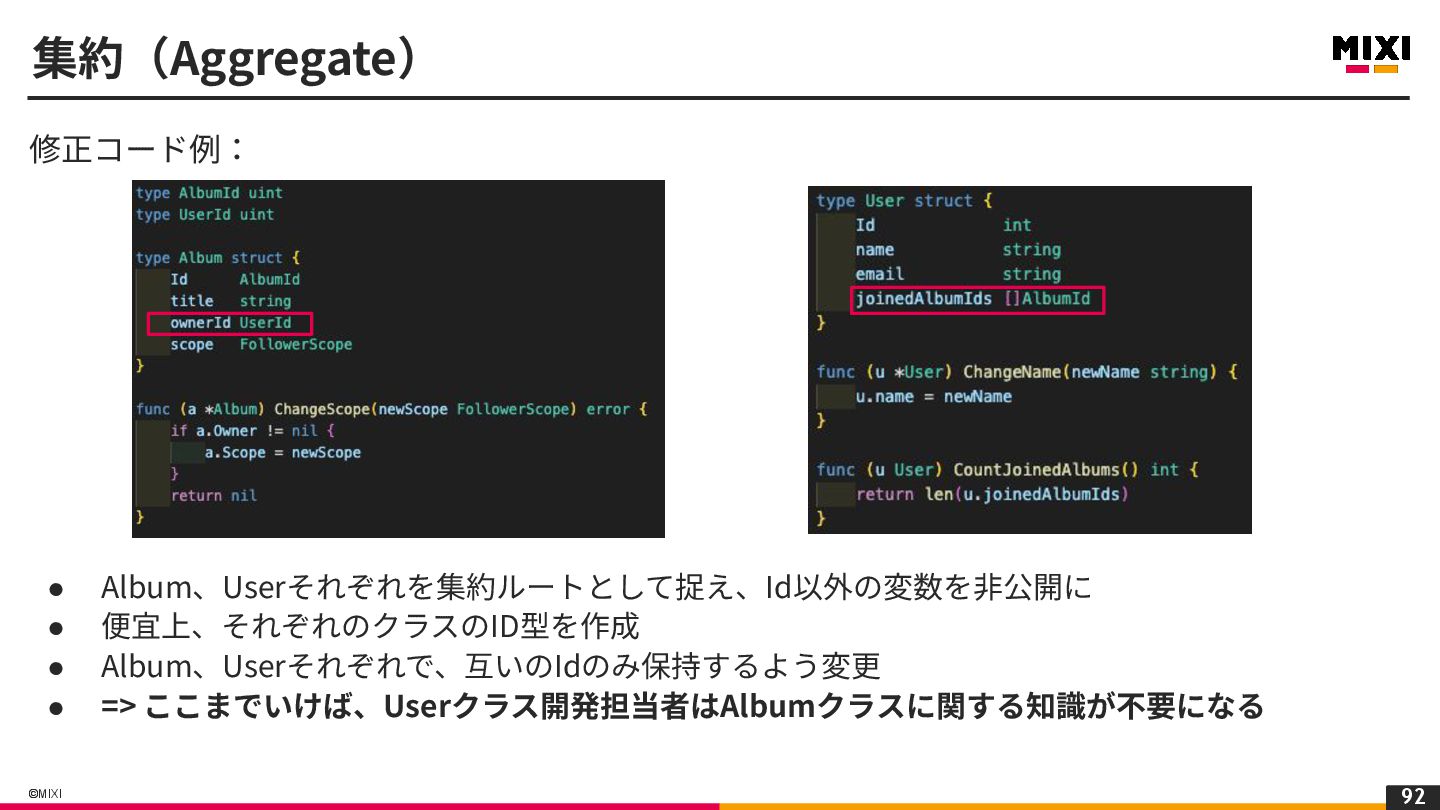Click the 'a.Scope = newScope' line
Viewport: 1440px width, 810px height.
pos(283,453)
